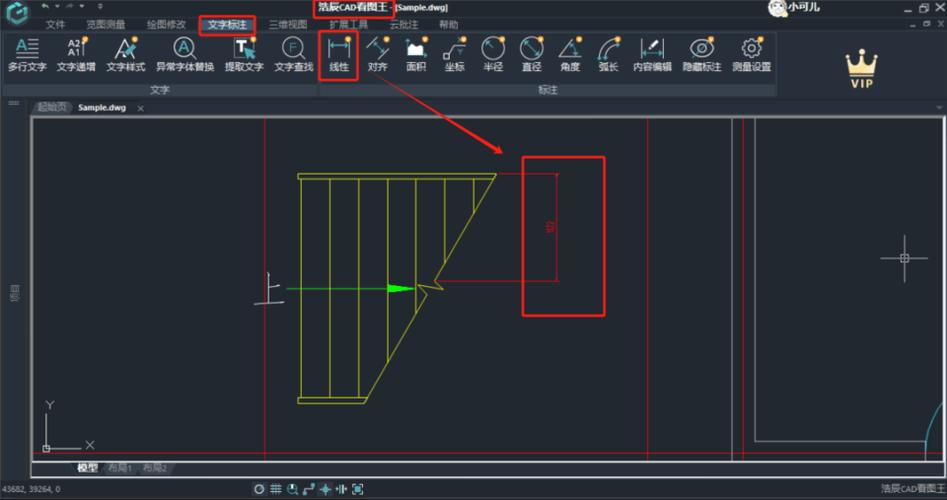Open the 文字样式 text style tool
The width and height of the screenshot is (947, 500).
[126, 56]
